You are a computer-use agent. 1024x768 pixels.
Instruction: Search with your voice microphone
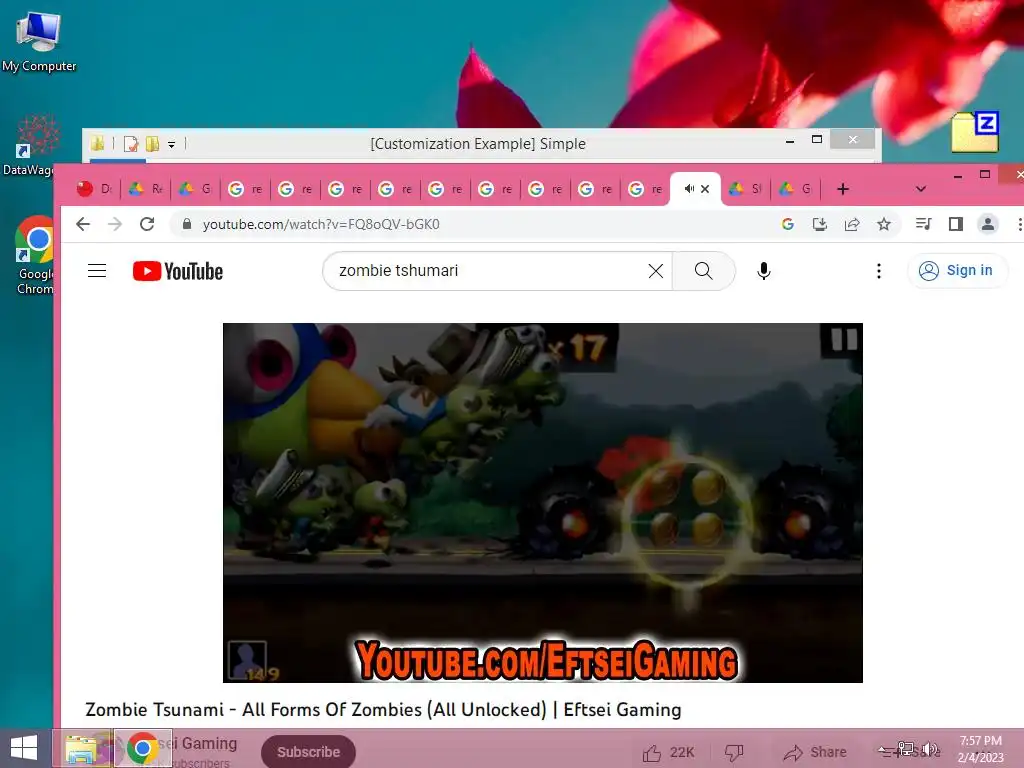pos(763,271)
